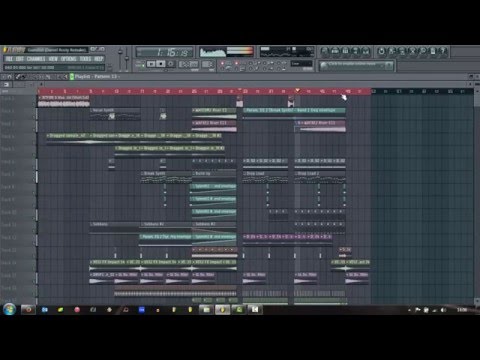This screenshot has height=360, width=480.
Task: Open the VIEW menu
Action: pos(53,59)
